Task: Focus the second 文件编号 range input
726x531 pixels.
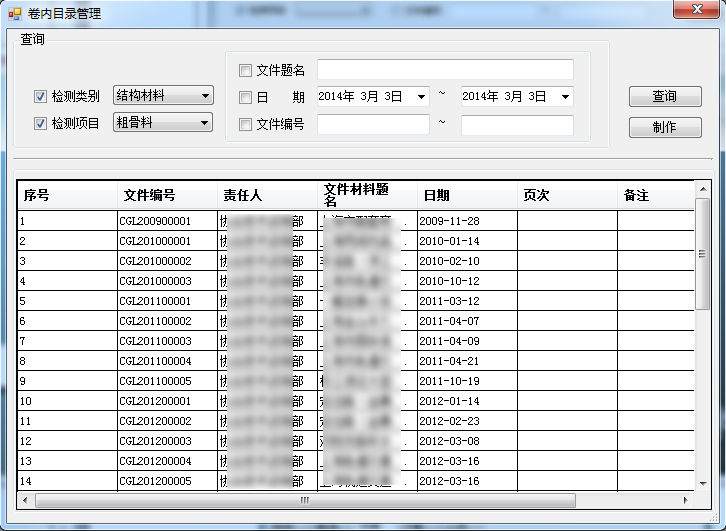Action: pos(517,125)
